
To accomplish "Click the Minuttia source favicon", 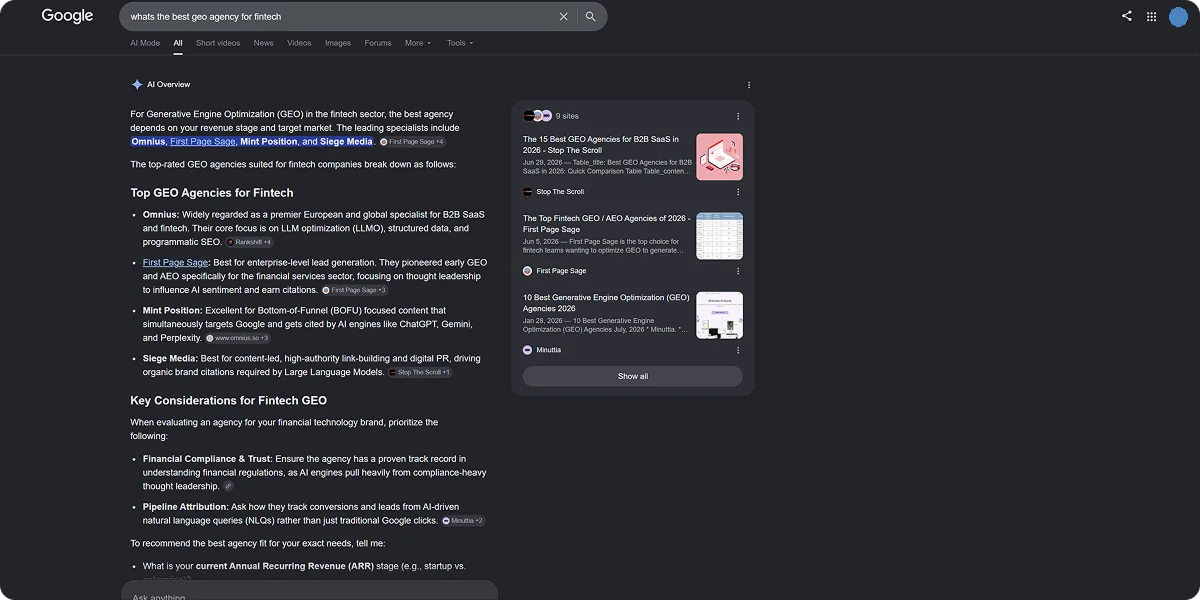I will point(527,350).
